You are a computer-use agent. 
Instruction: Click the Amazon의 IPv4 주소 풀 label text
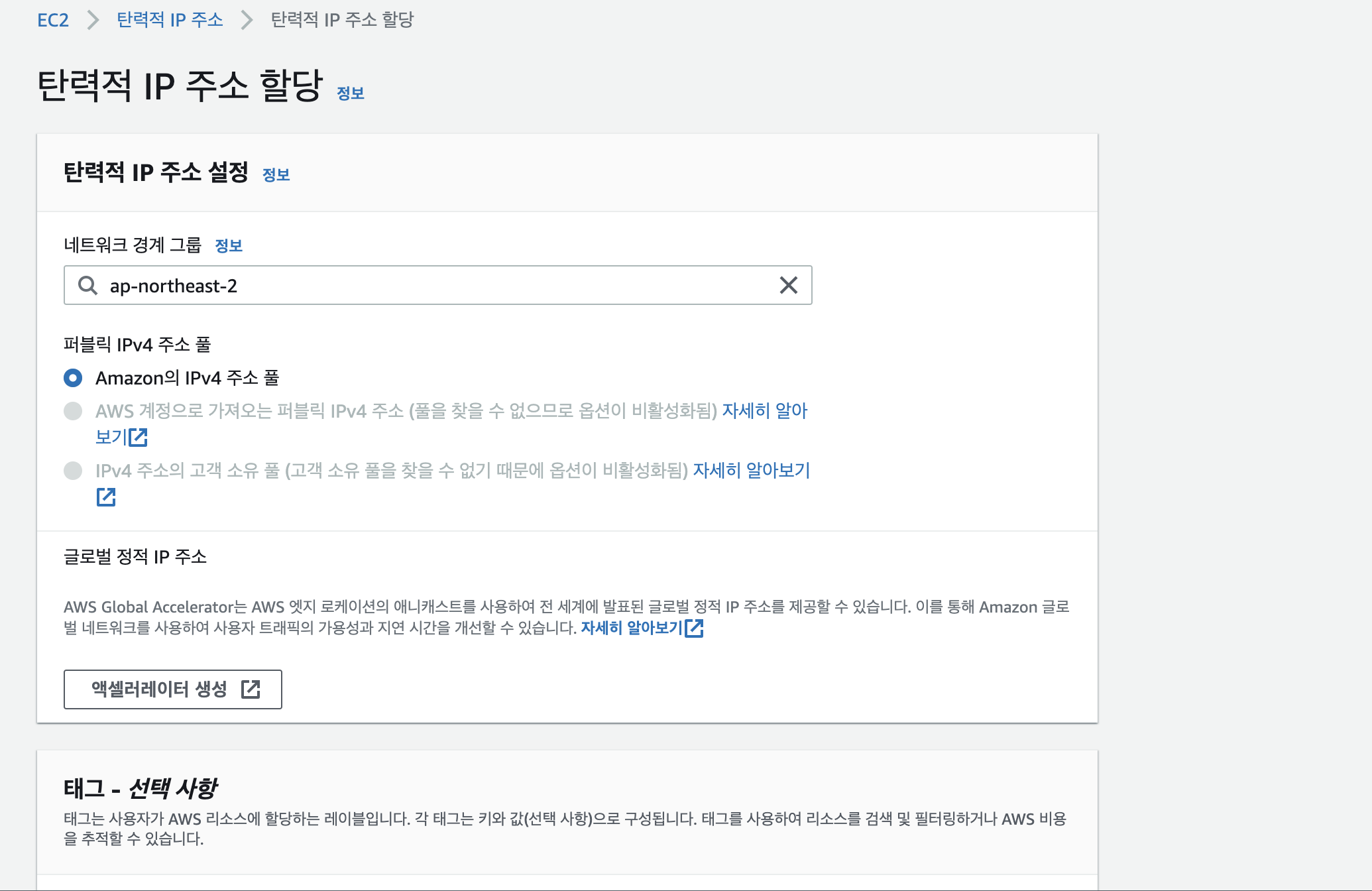coord(188,378)
